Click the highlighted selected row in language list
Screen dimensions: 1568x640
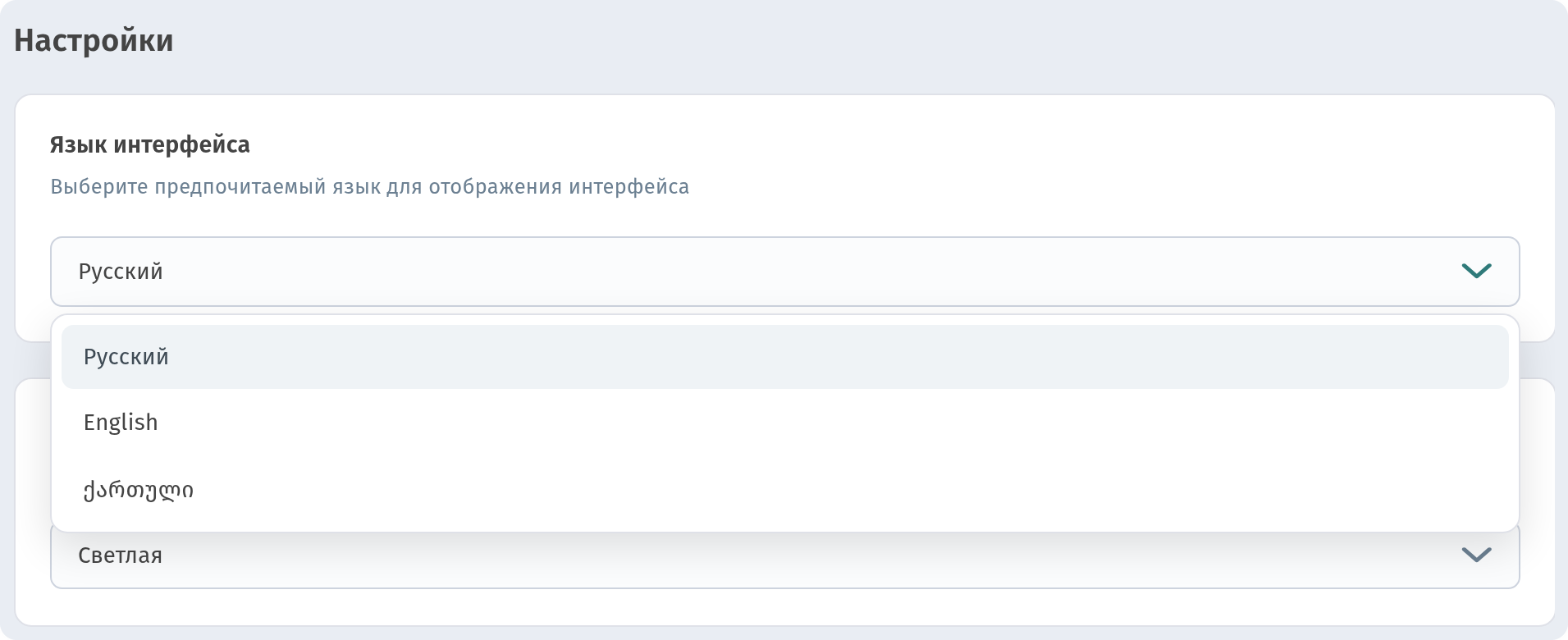click(x=784, y=357)
